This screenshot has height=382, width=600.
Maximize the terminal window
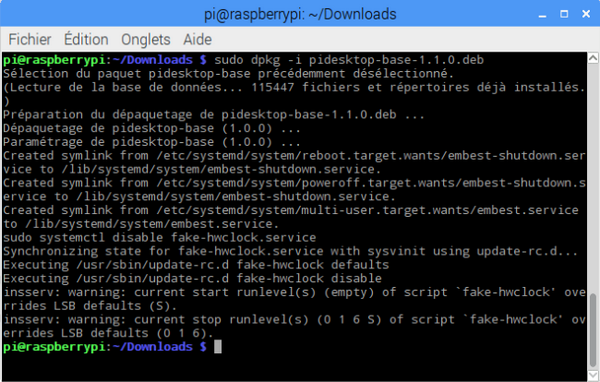(x=564, y=14)
